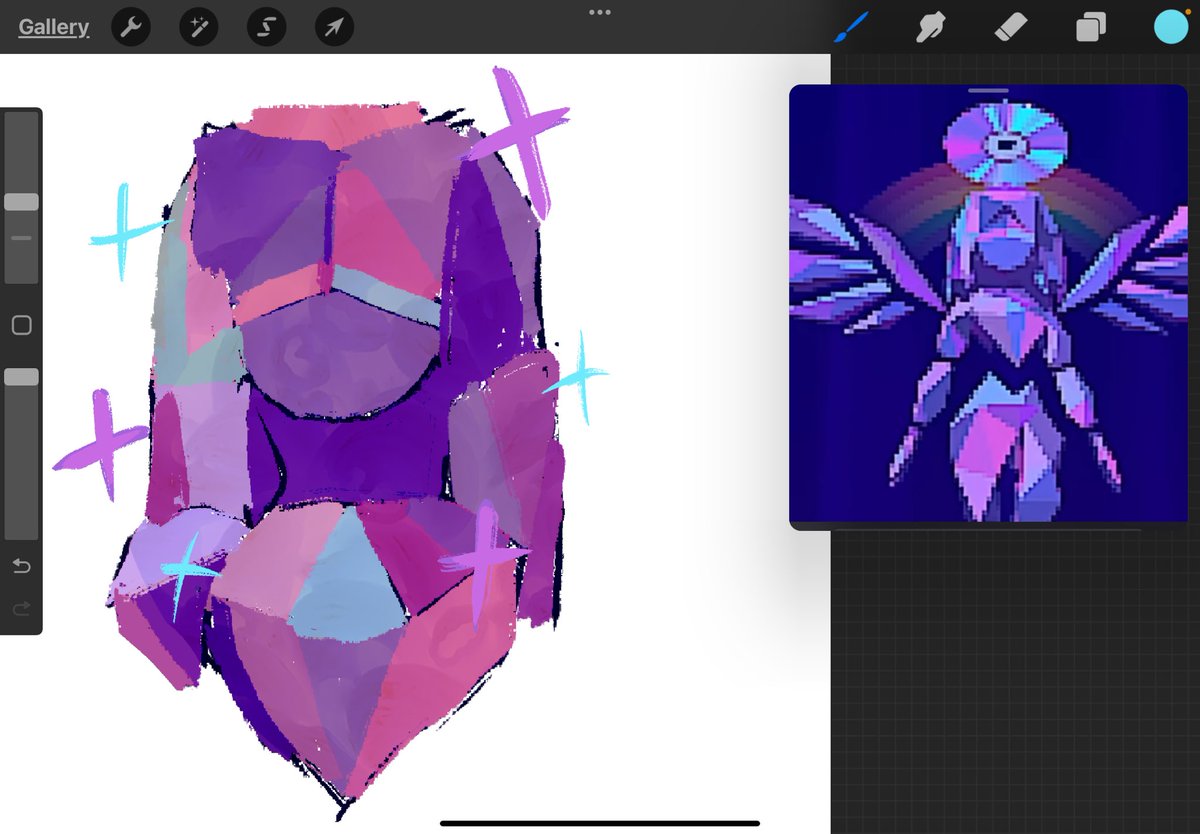Click the brush opacity slider handle

pos(21,377)
